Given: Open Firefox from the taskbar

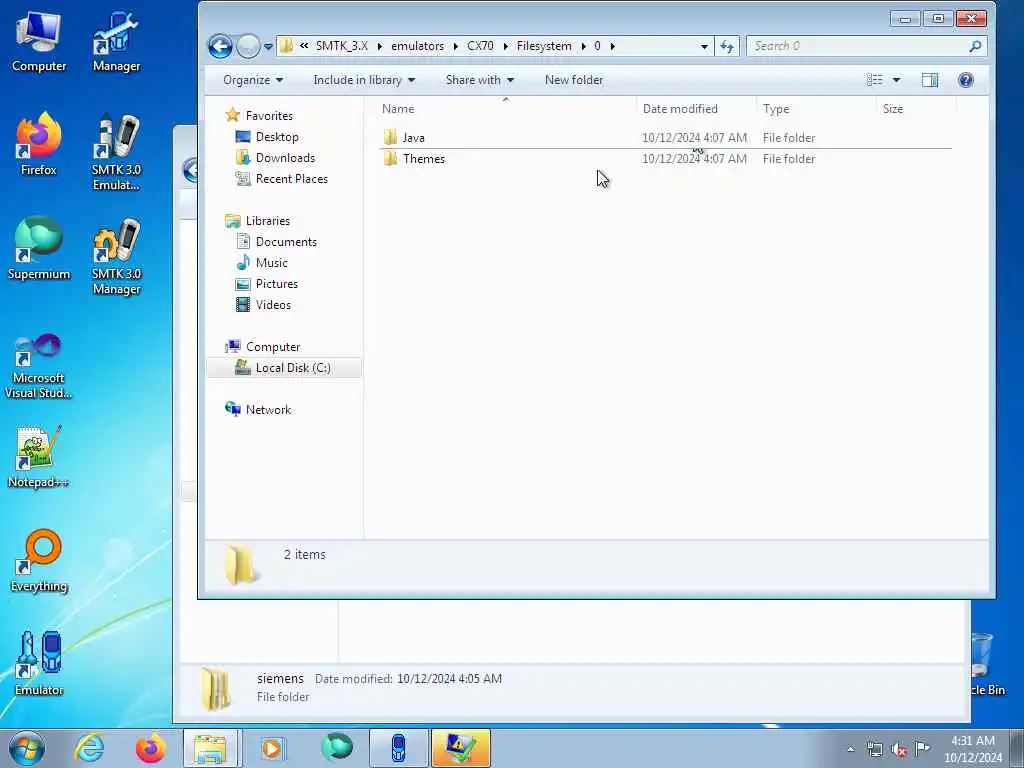Looking at the screenshot, I should tap(151, 748).
